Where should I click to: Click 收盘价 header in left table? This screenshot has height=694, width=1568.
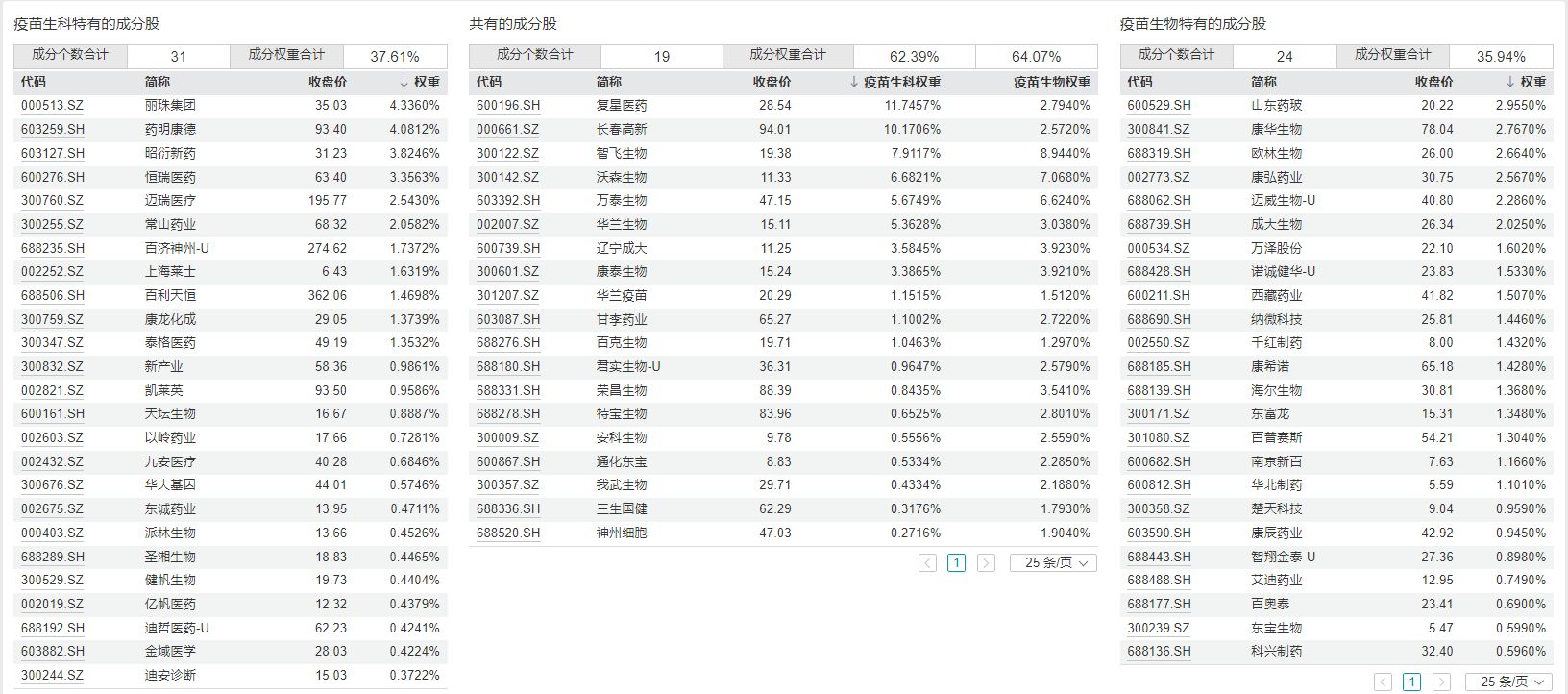coord(328,83)
